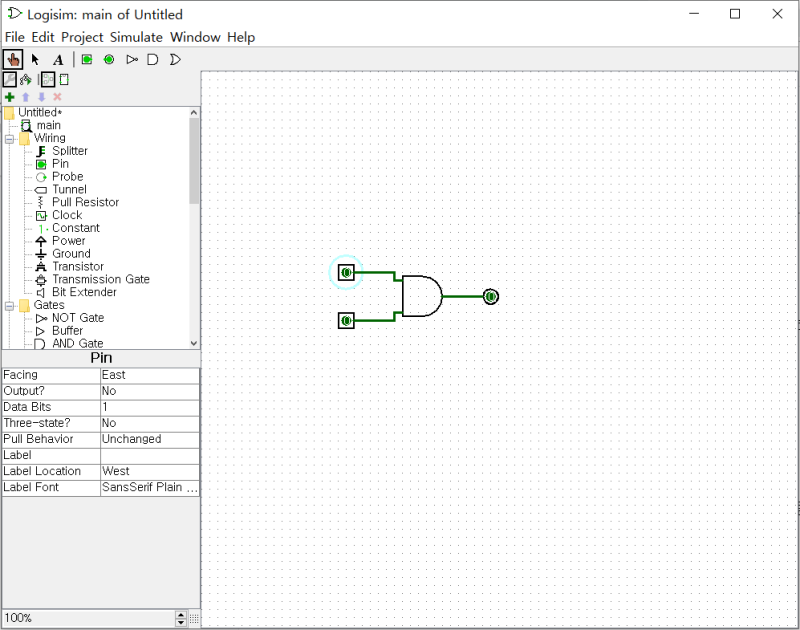Select Transmission Gate in component tree
This screenshot has height=630, width=800.
(100, 279)
